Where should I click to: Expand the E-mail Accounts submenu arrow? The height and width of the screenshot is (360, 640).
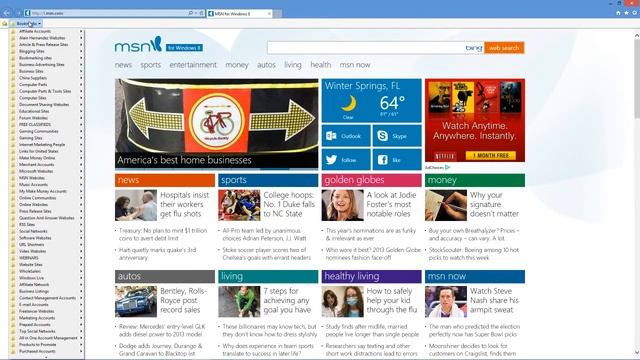pyautogui.click(x=81, y=304)
